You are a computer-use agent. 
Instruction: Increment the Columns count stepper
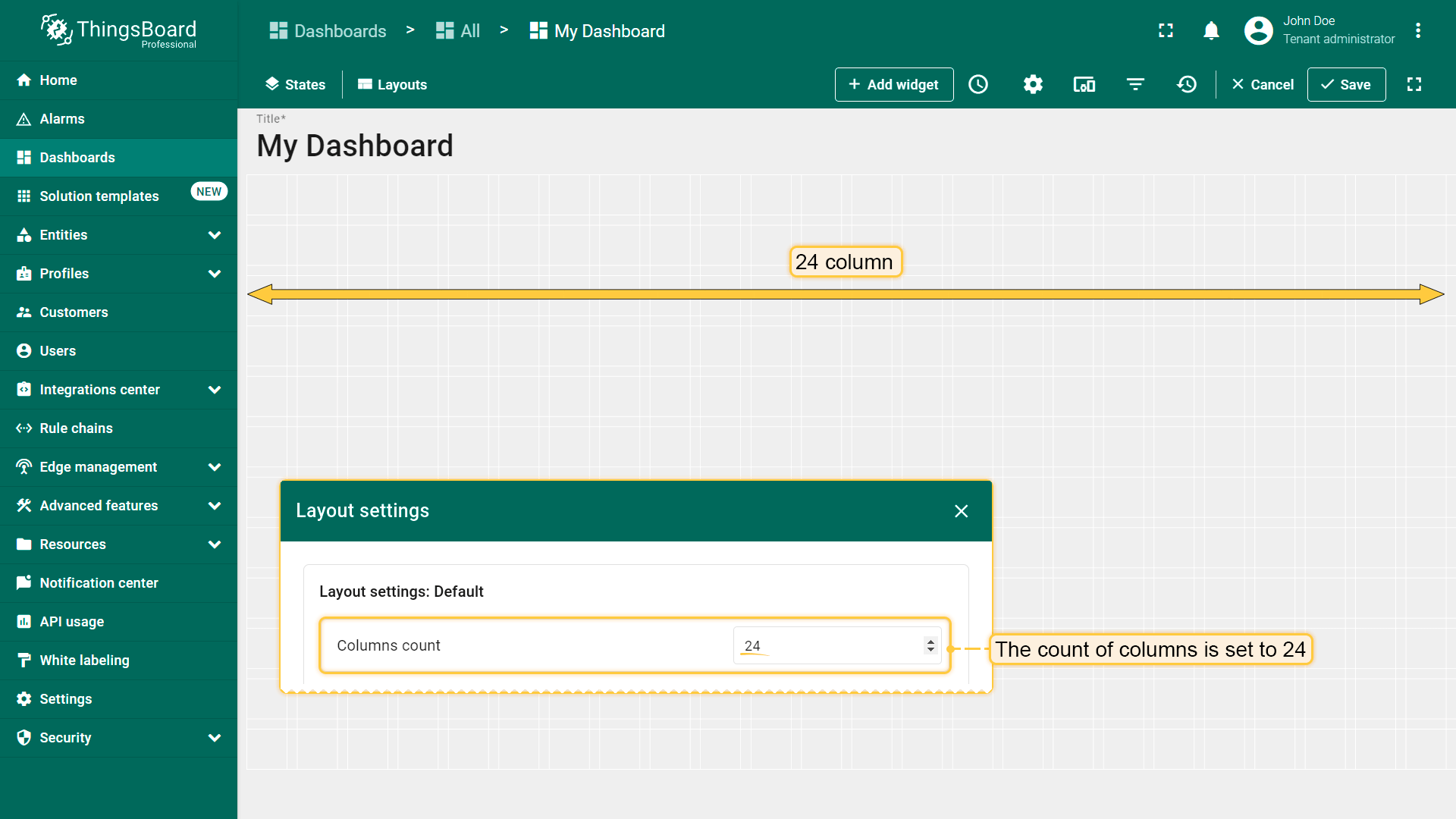tap(930, 642)
